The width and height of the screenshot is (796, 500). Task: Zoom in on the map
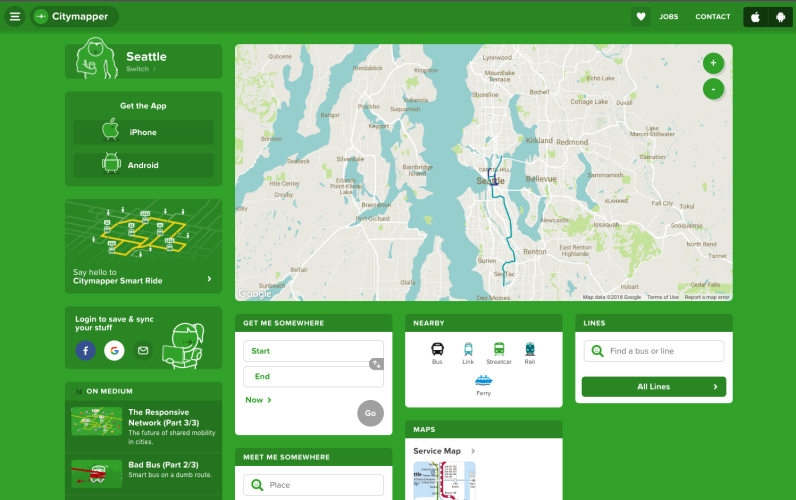(x=713, y=63)
